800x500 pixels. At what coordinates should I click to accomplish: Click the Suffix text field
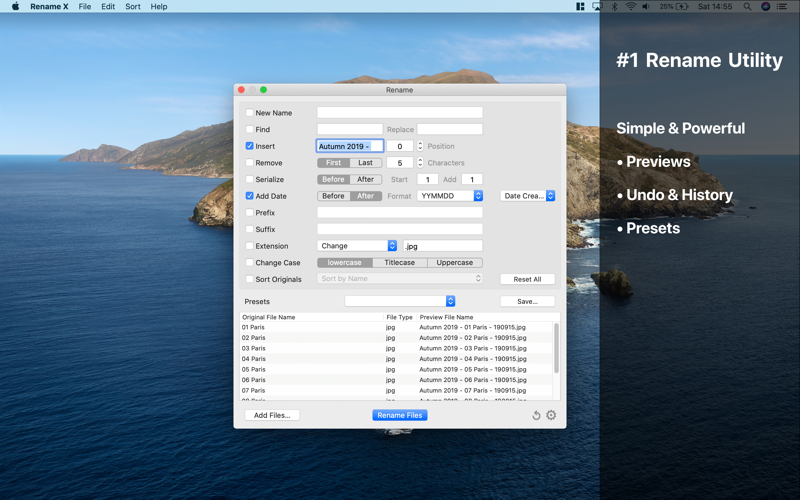399,229
